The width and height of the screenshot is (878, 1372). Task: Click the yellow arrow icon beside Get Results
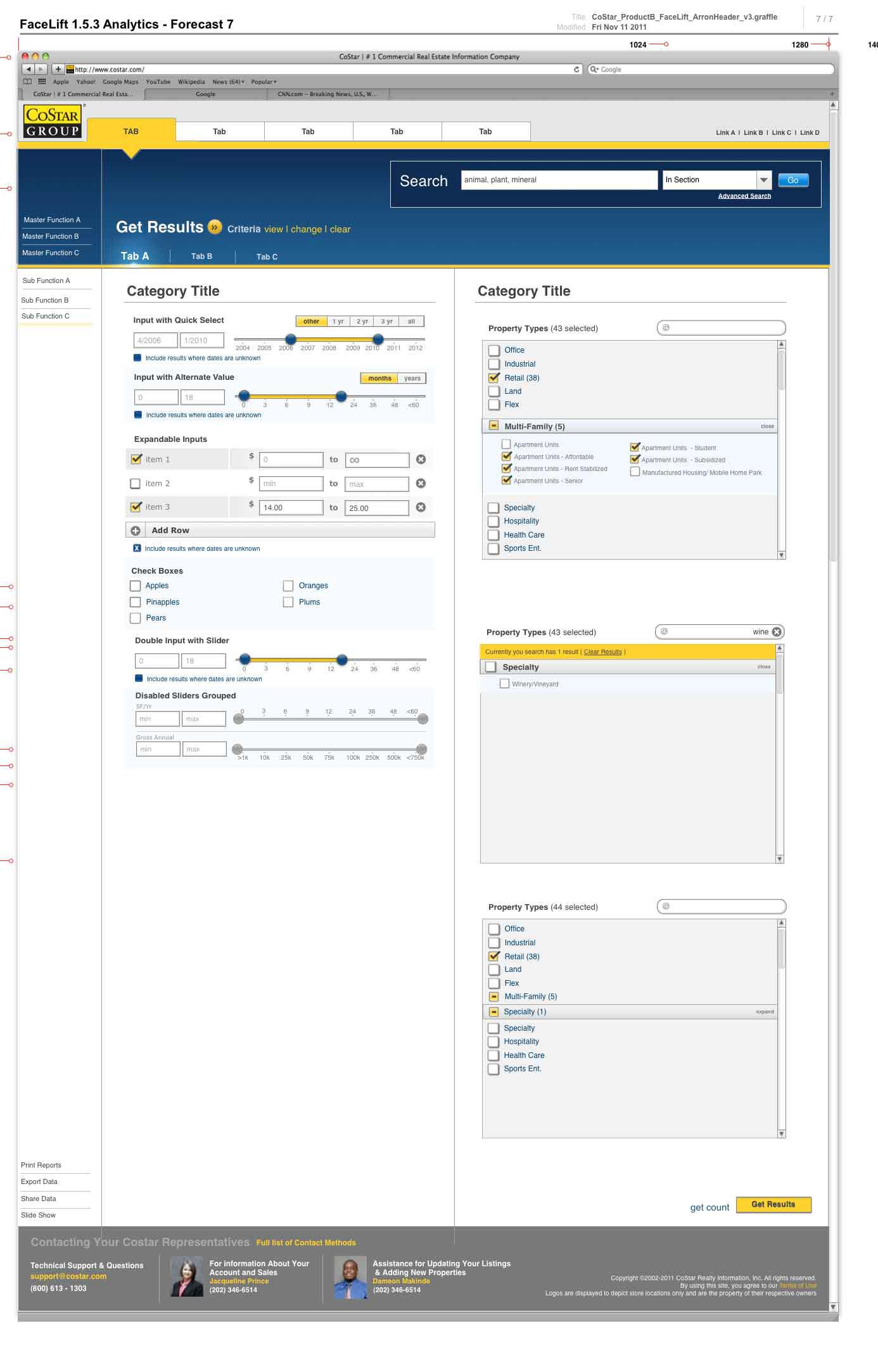(215, 227)
